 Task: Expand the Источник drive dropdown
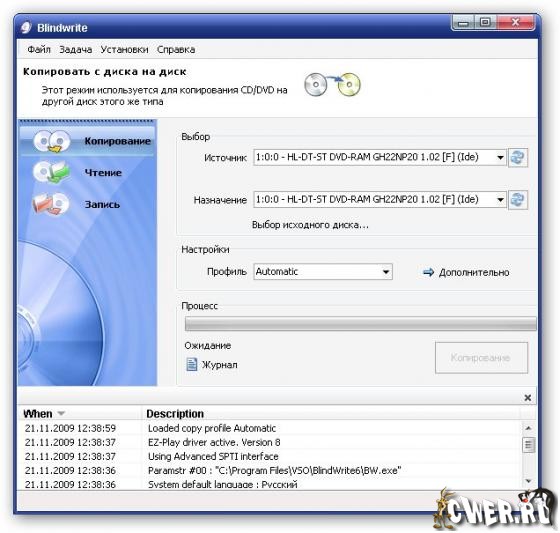[x=500, y=157]
